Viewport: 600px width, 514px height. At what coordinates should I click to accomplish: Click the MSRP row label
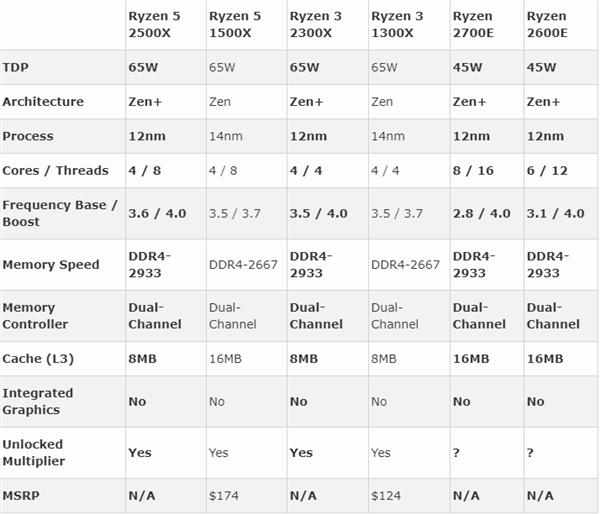click(x=22, y=495)
